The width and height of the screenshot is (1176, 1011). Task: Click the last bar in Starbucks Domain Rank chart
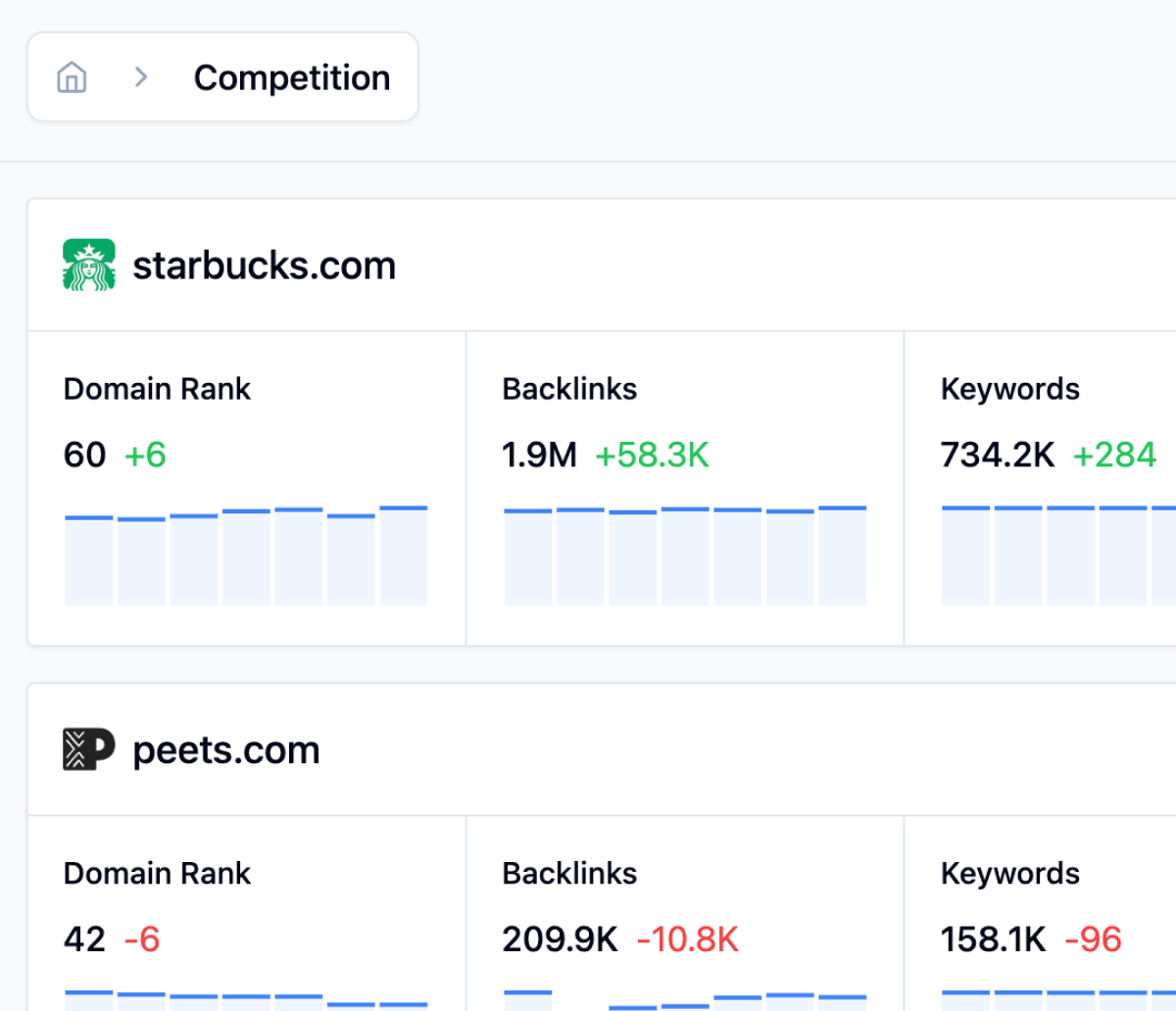pos(404,555)
